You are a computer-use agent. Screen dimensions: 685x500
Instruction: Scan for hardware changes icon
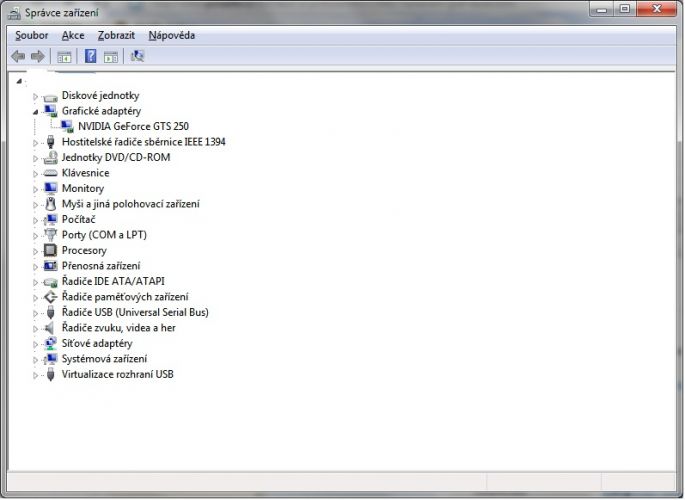[137, 56]
